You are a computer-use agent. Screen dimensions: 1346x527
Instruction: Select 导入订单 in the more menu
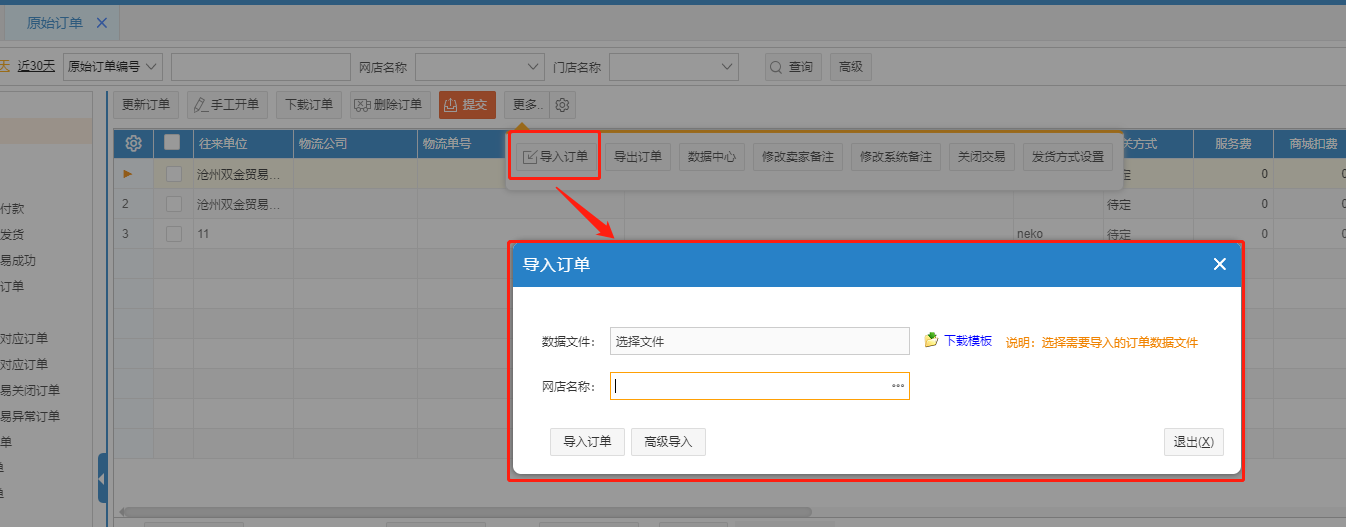(556, 157)
